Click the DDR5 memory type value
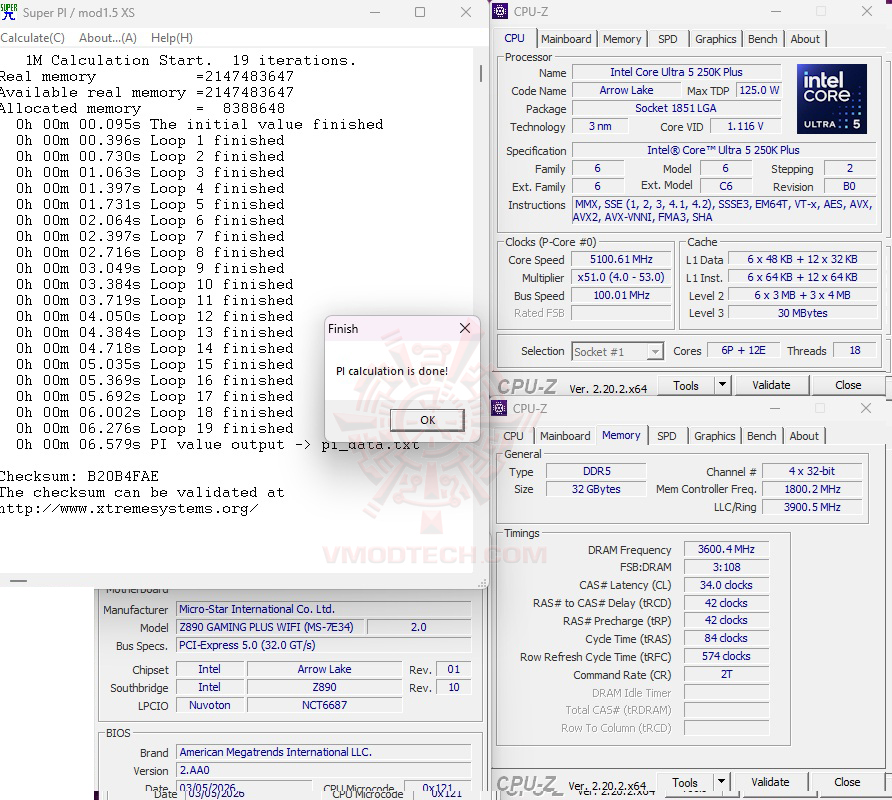Image resolution: width=892 pixels, height=800 pixels. (596, 471)
